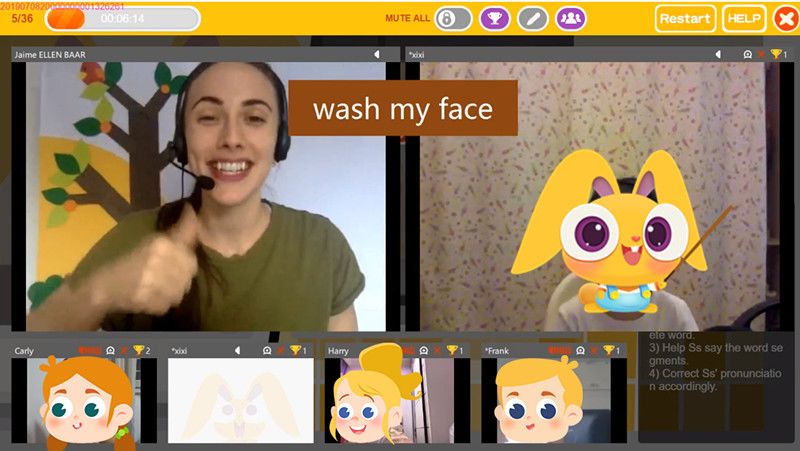
Task: Click the MUTE ALL label
Action: point(408,18)
